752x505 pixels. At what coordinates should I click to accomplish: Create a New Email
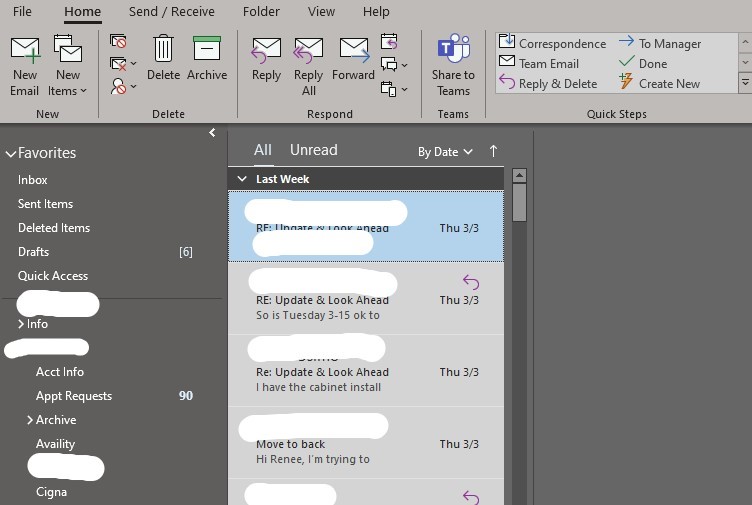pos(25,66)
